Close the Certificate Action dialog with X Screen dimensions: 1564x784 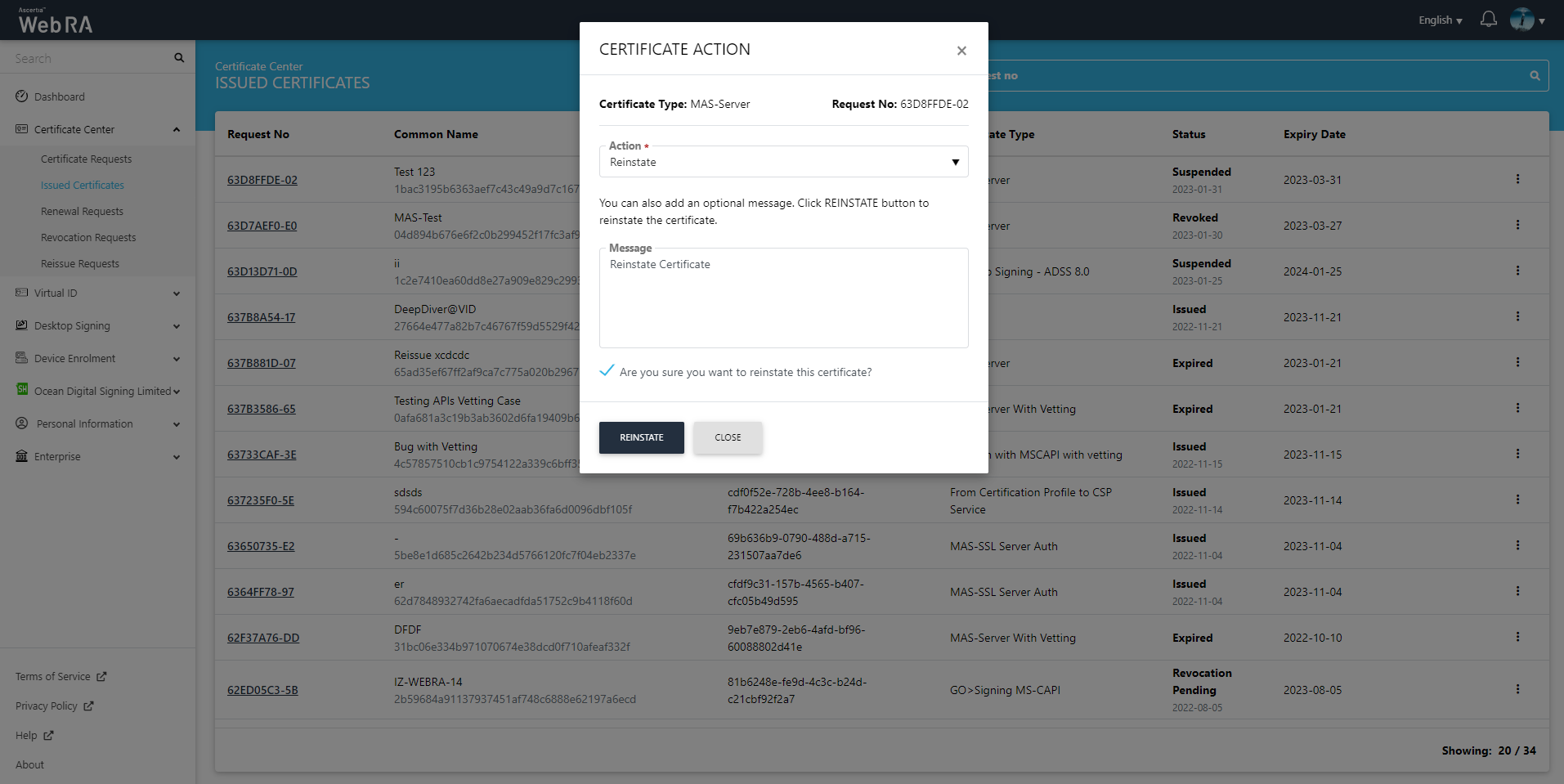(961, 51)
